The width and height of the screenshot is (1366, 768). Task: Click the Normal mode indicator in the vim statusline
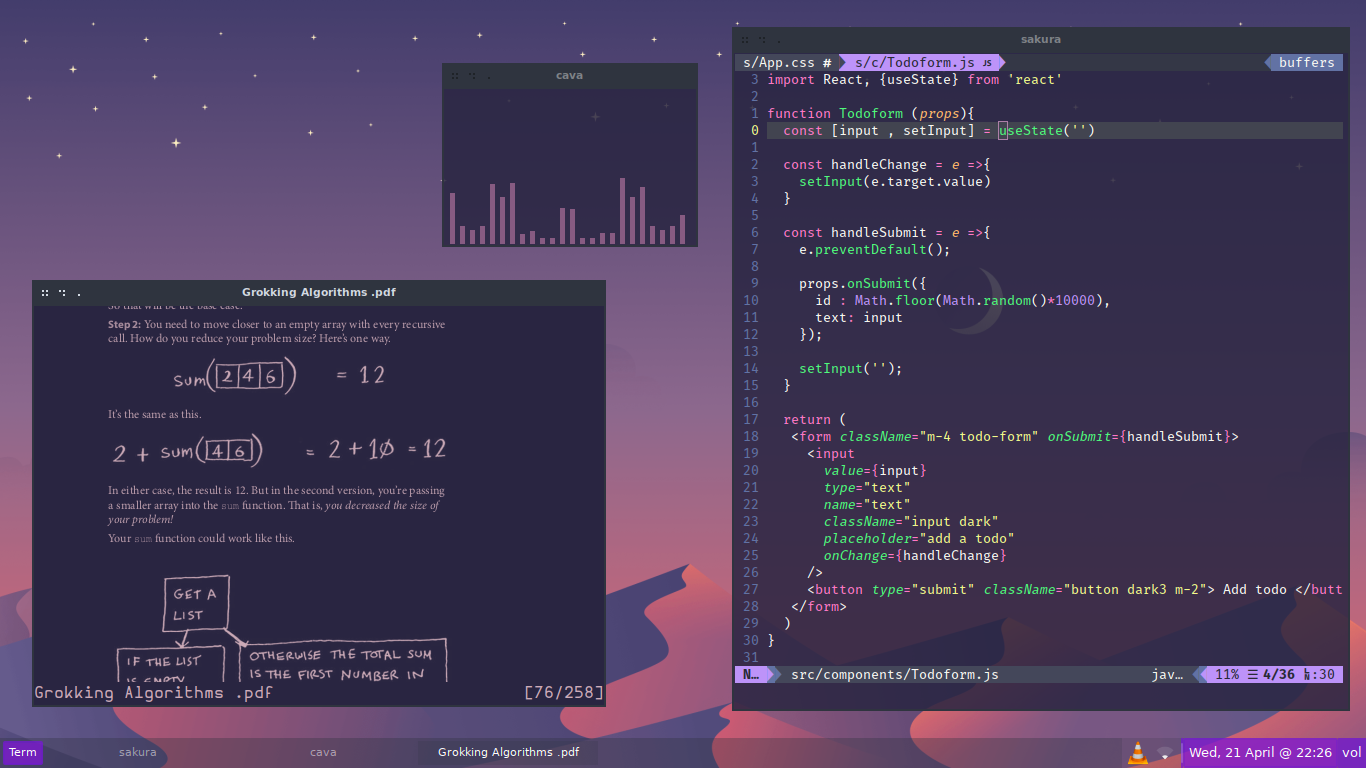751,675
